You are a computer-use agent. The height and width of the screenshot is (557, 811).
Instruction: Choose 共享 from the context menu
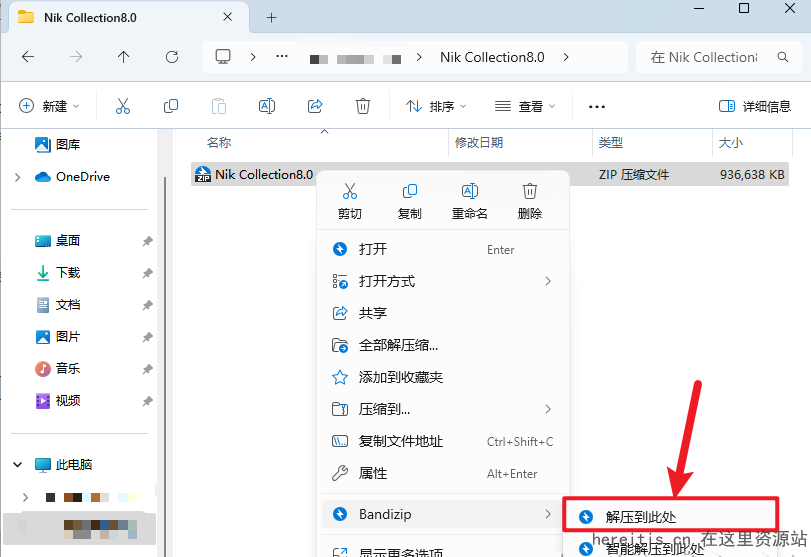[443, 313]
